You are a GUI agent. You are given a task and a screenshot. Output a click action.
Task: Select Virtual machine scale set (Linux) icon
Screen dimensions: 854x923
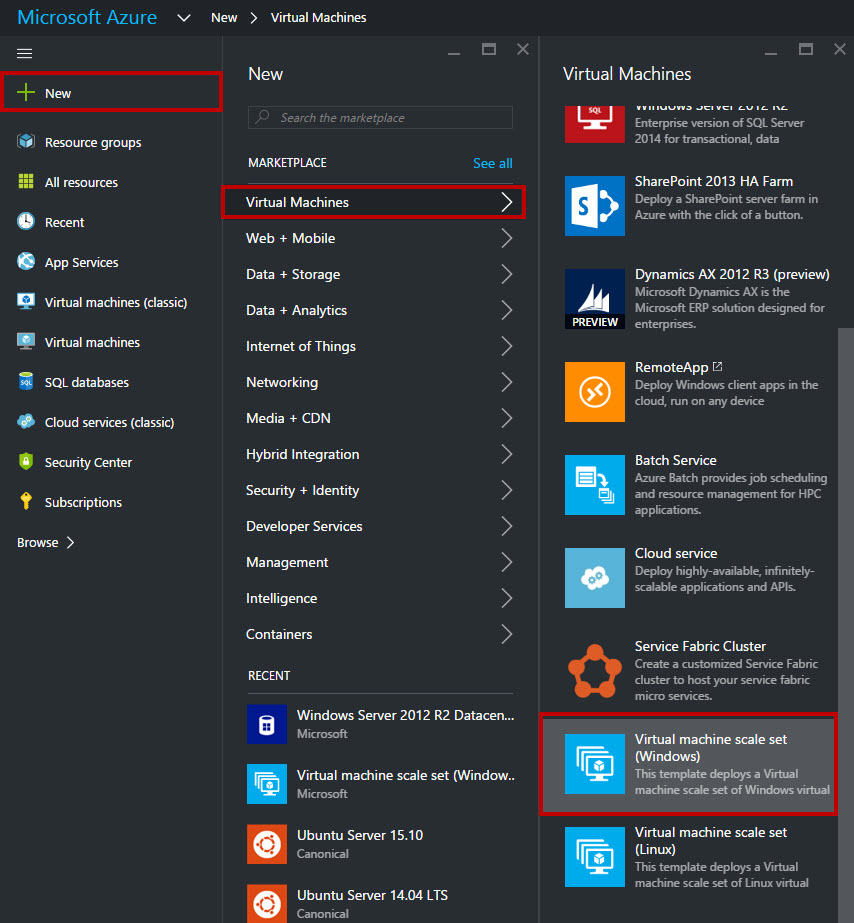(x=595, y=857)
